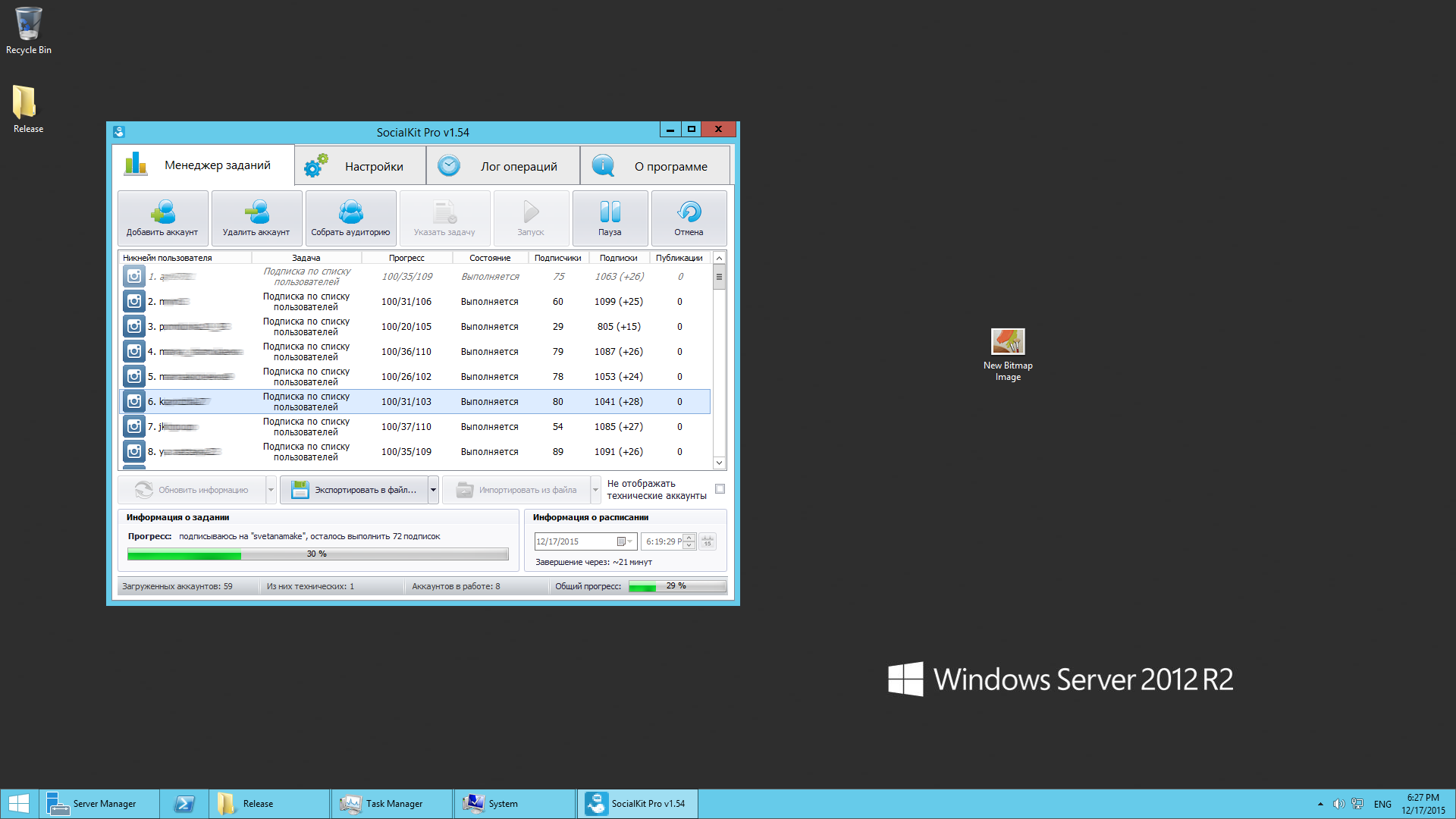Sort by the Прогресс column header
The width and height of the screenshot is (1456, 819).
(x=406, y=258)
